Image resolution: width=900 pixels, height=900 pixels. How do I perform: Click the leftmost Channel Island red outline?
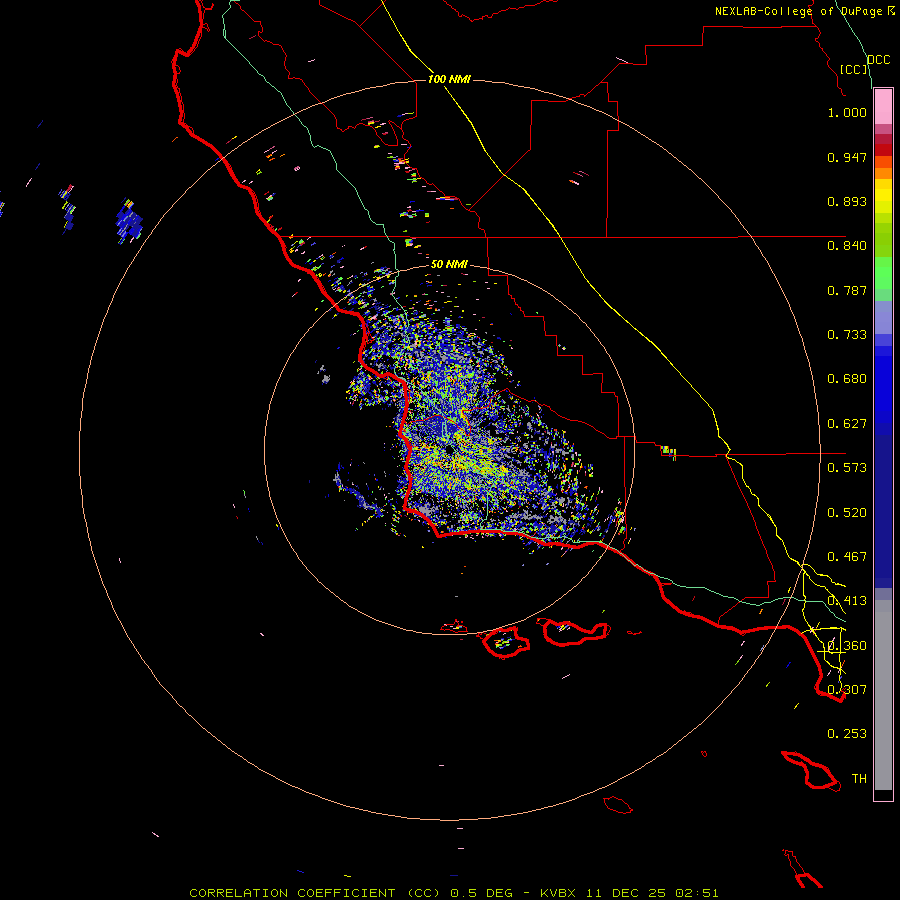click(x=454, y=626)
